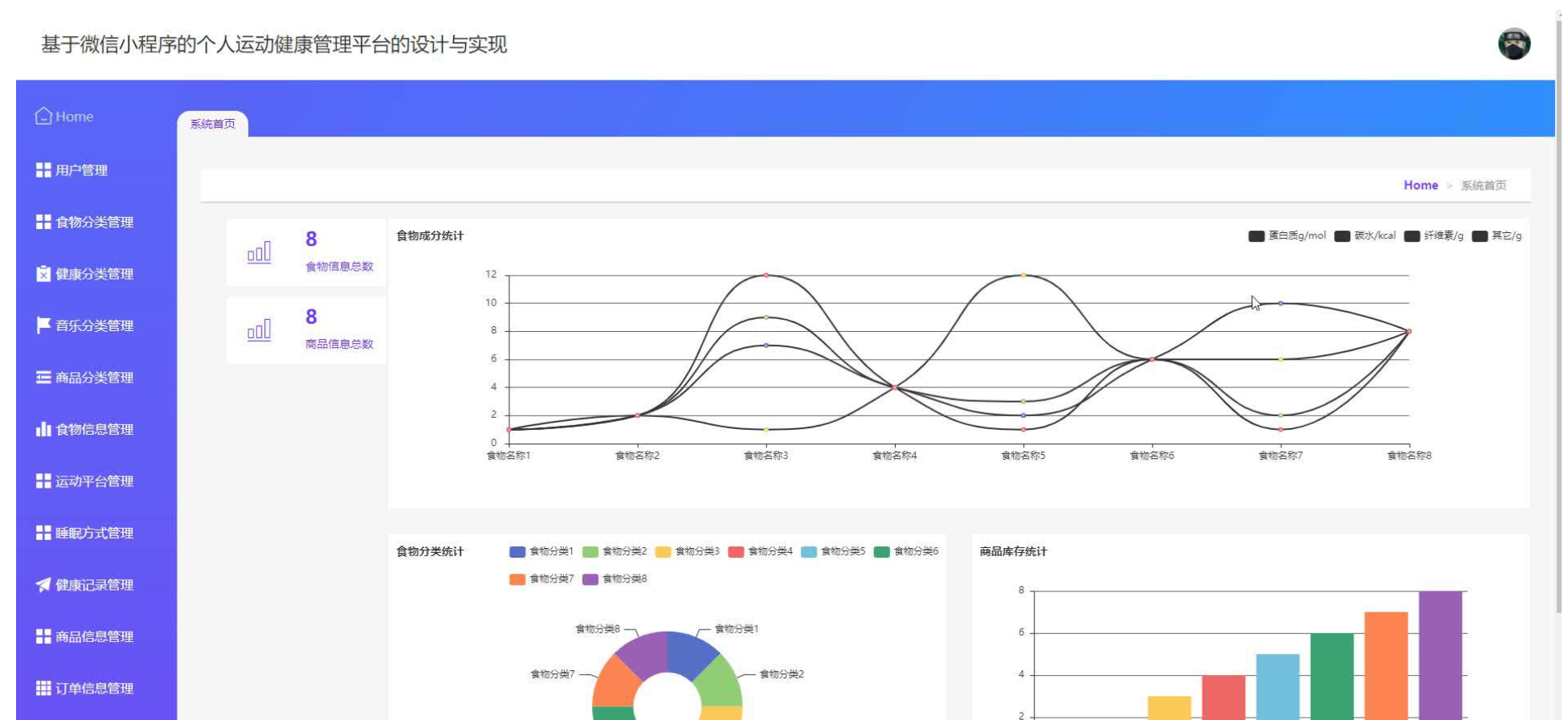1568x720 pixels.
Task: Click the chart icon on 食物信息总数 card
Action: pos(259,252)
